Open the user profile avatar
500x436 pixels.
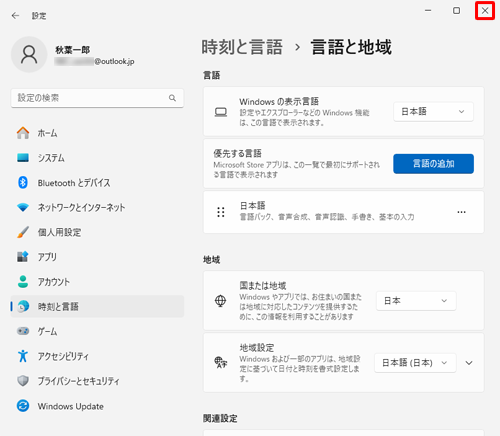click(29, 54)
